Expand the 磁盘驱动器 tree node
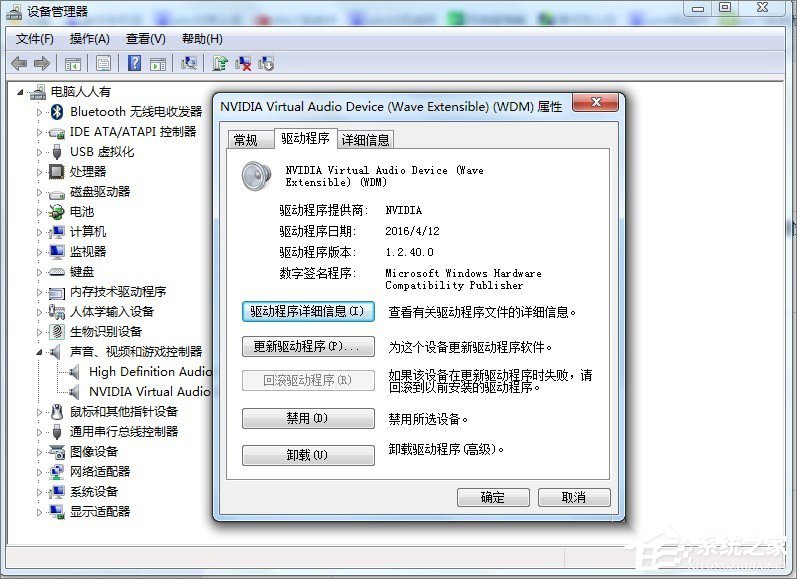Image resolution: width=797 pixels, height=579 pixels. click(40, 192)
